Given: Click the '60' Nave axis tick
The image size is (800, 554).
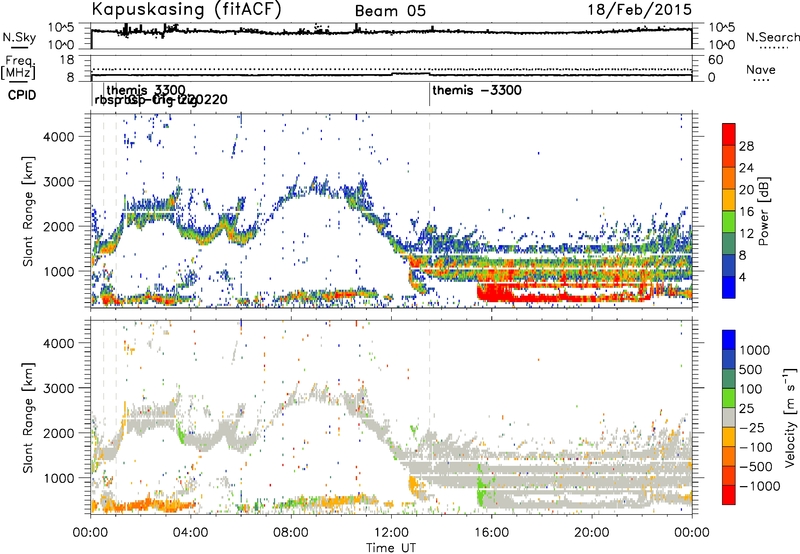Looking at the screenshot, I should (716, 60).
